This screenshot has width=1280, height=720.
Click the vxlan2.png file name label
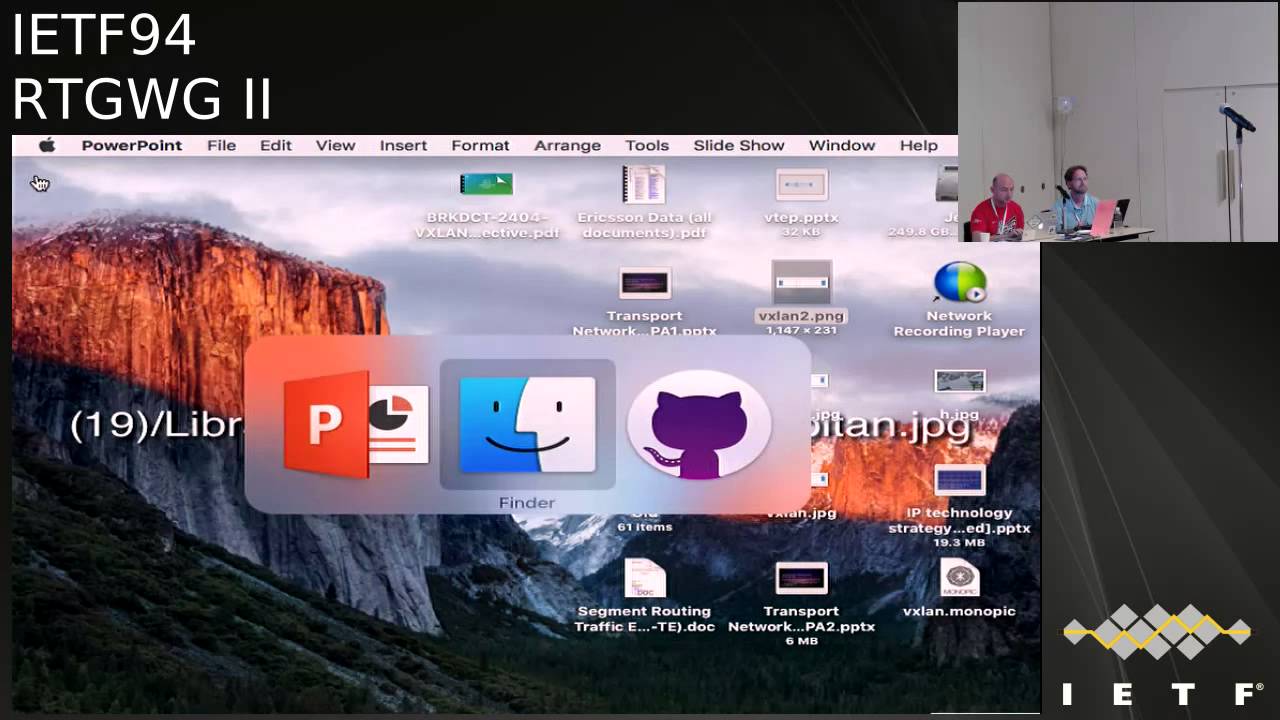[x=801, y=316]
